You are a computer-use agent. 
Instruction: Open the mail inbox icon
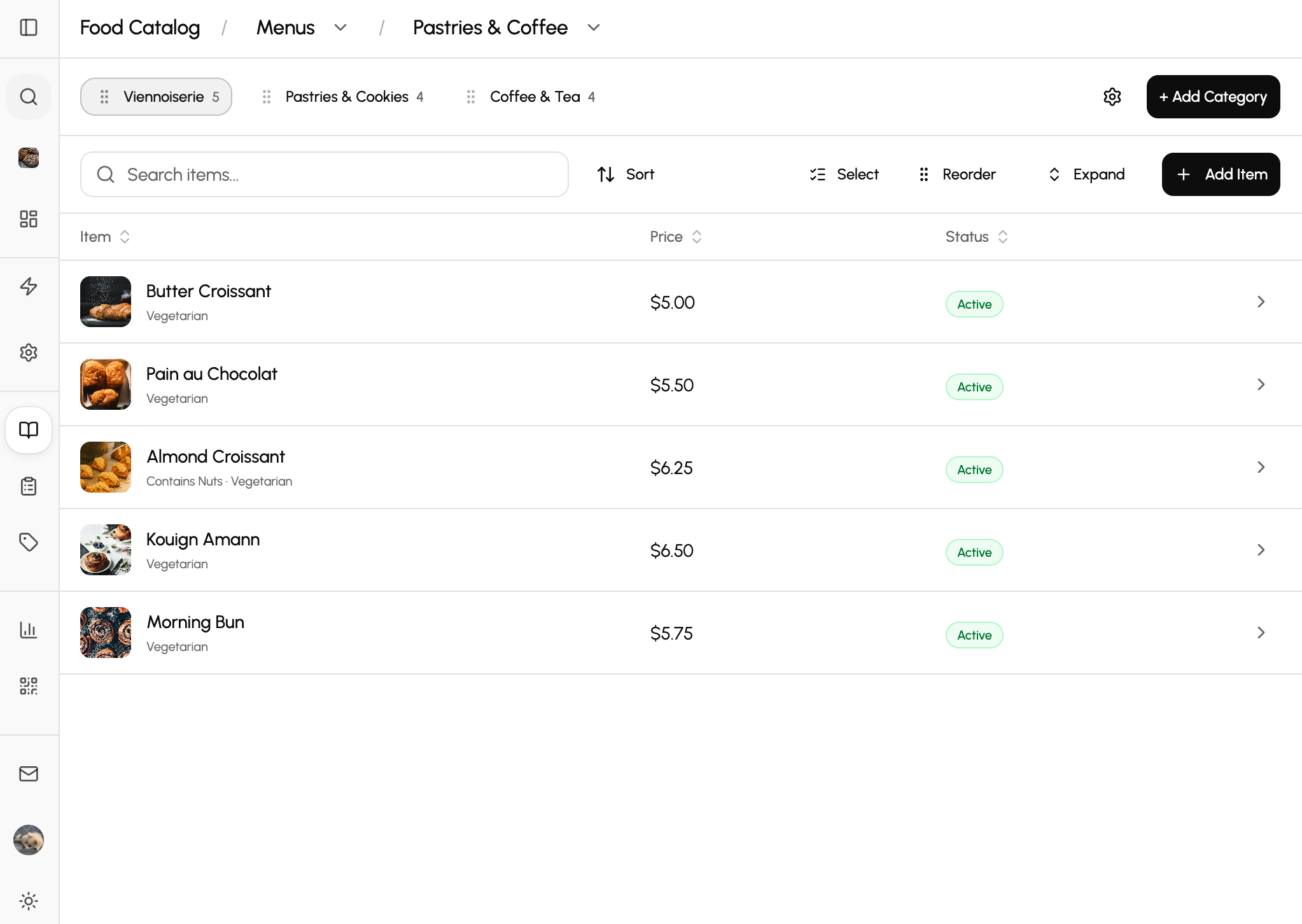point(29,774)
